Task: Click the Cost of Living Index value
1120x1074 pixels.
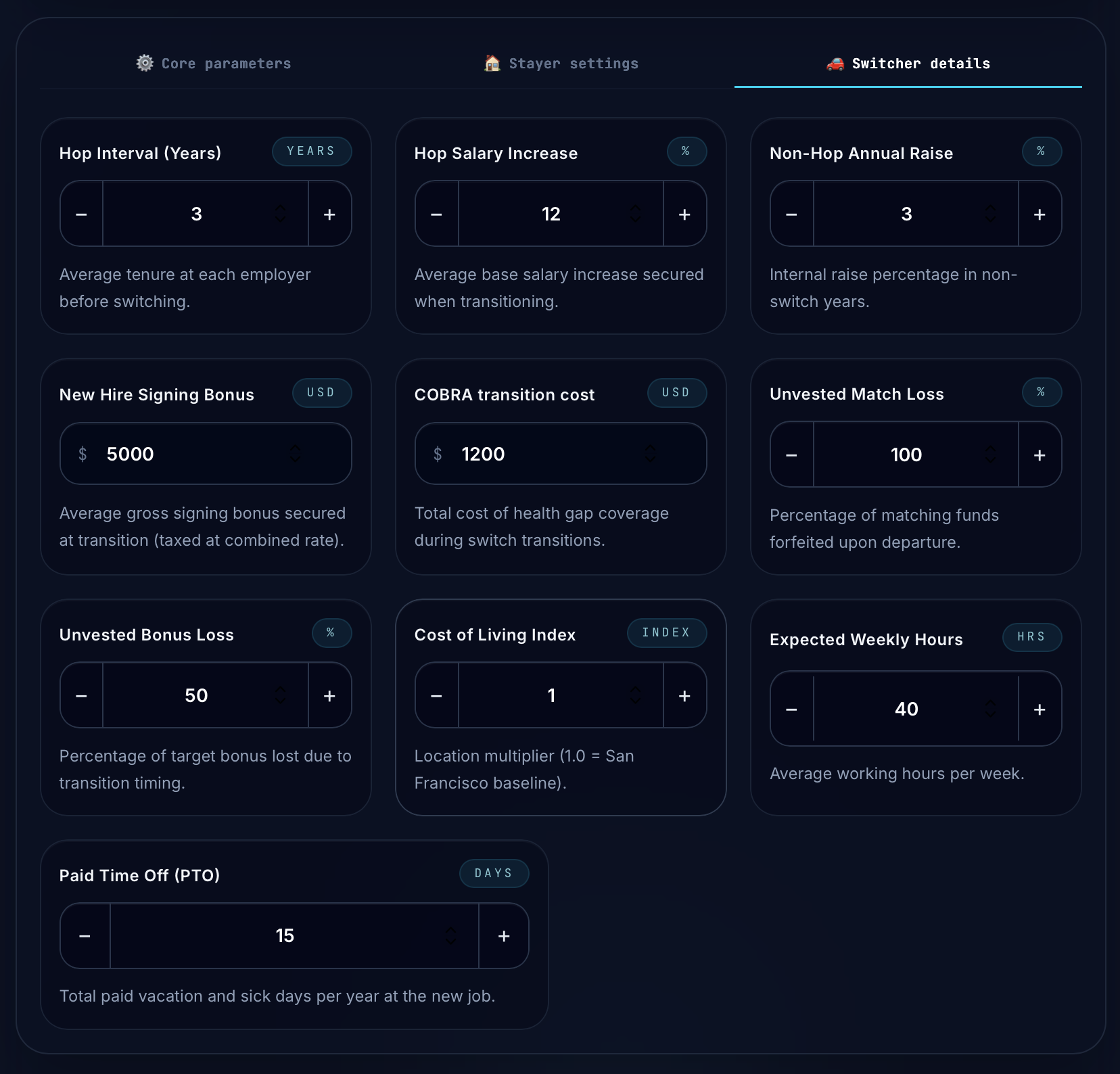Action: pyautogui.click(x=561, y=696)
